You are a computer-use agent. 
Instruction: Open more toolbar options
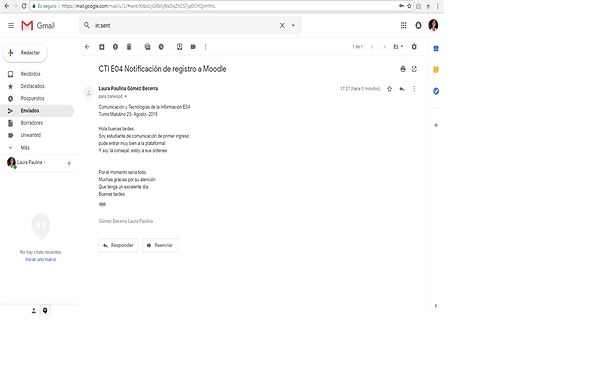point(205,47)
